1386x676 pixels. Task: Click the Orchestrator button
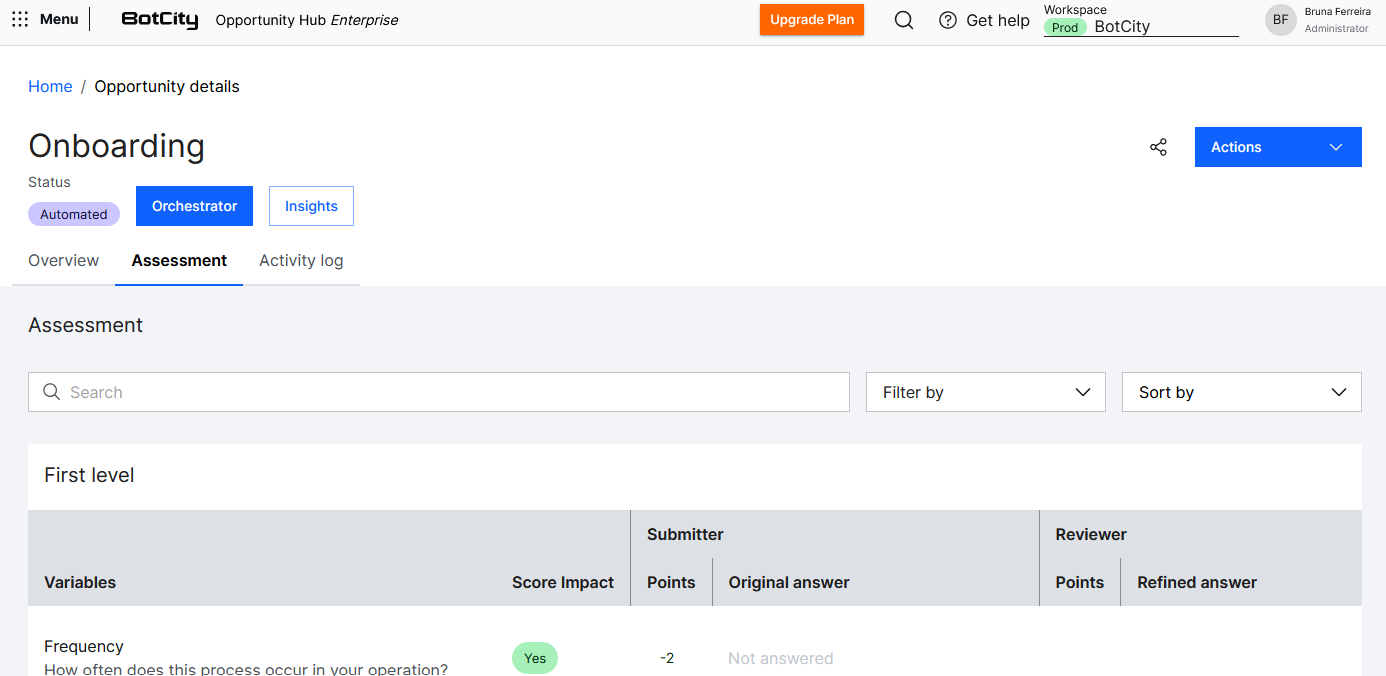tap(194, 206)
